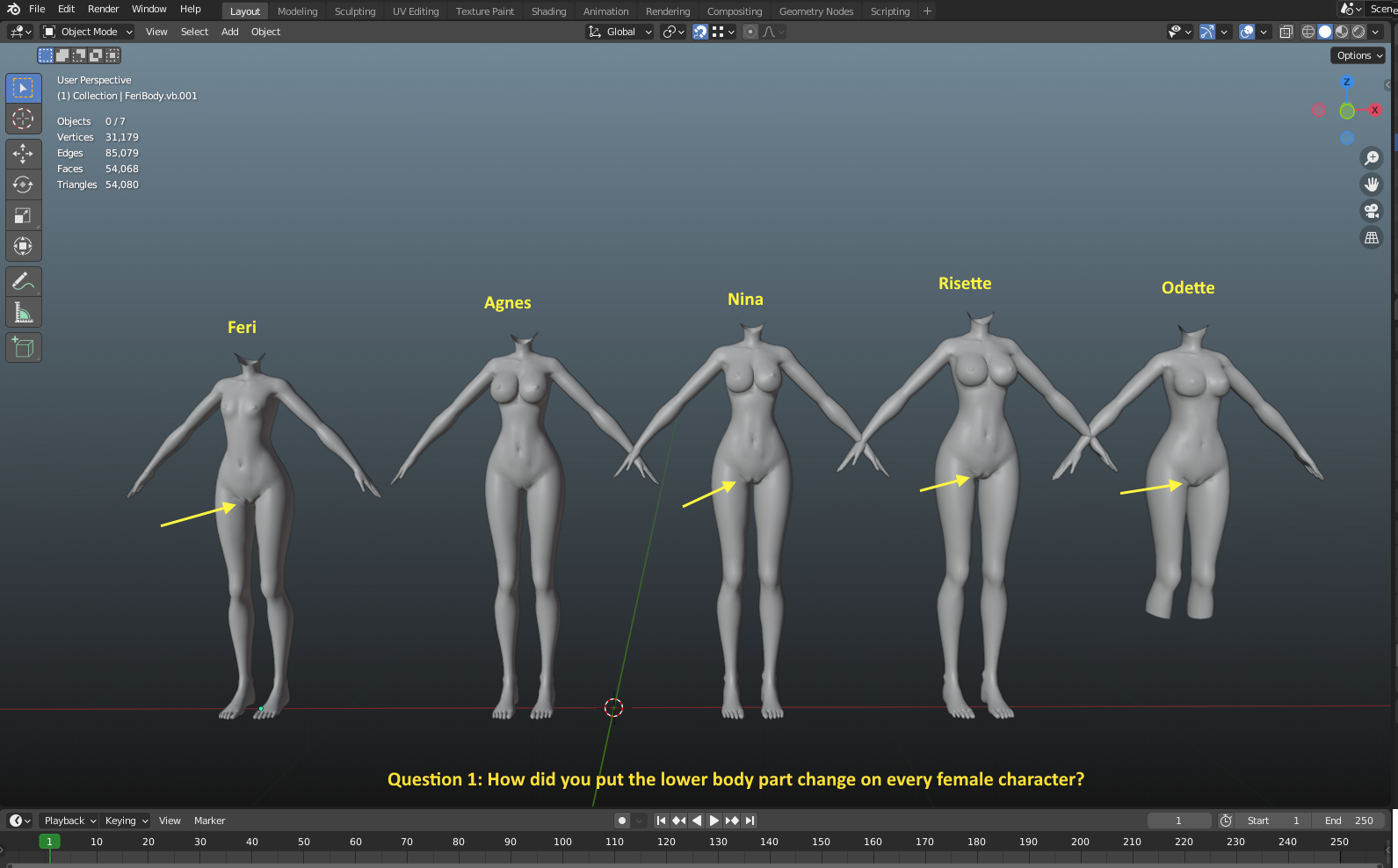
Task: Set selection mode to Invert
Action: tap(96, 55)
